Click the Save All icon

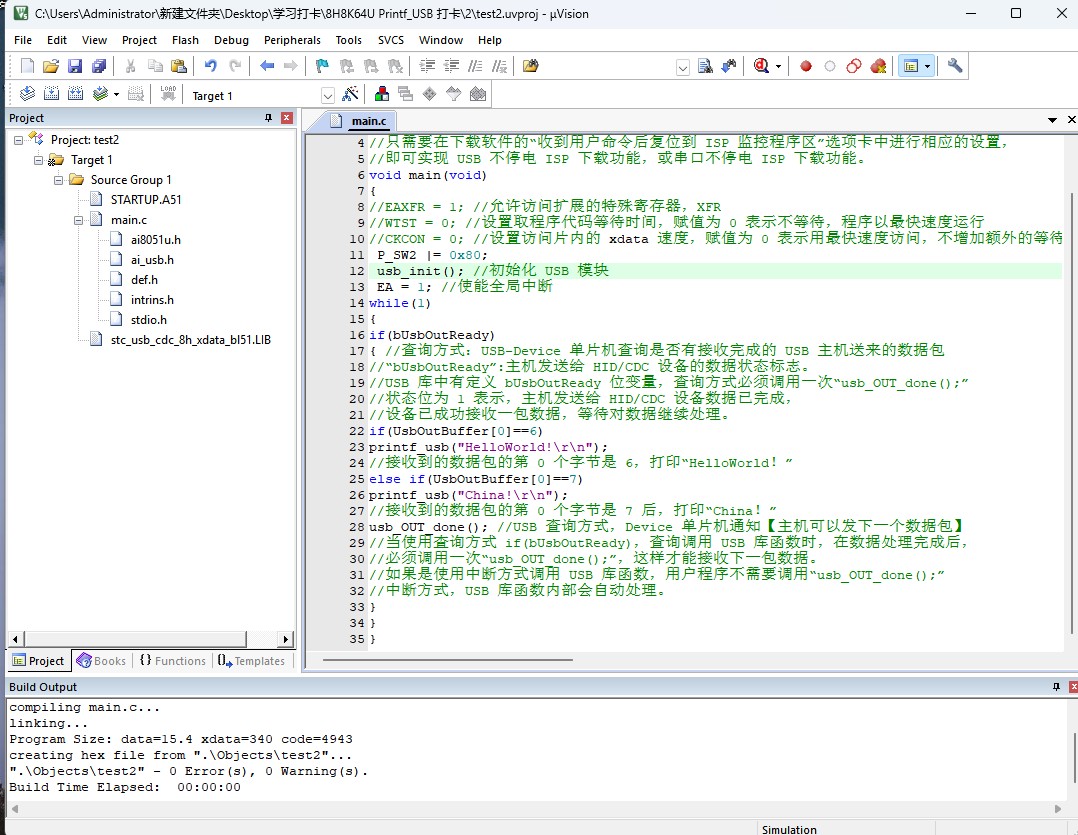pyautogui.click(x=99, y=66)
